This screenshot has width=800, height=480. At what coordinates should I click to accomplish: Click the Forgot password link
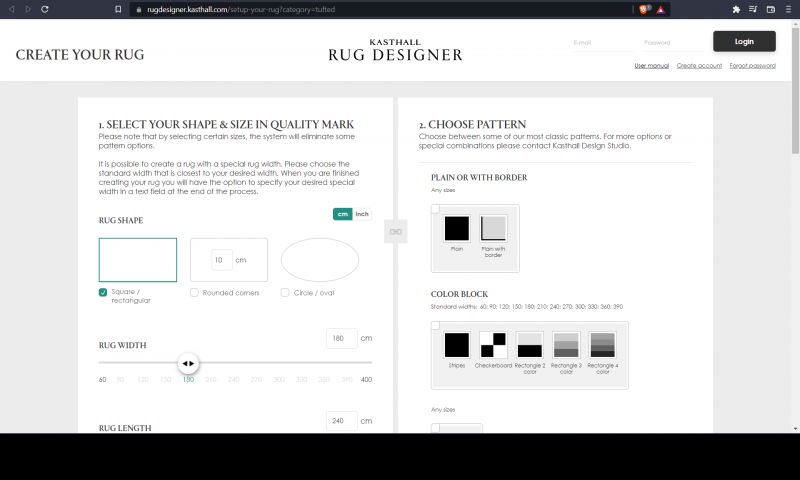coord(752,65)
